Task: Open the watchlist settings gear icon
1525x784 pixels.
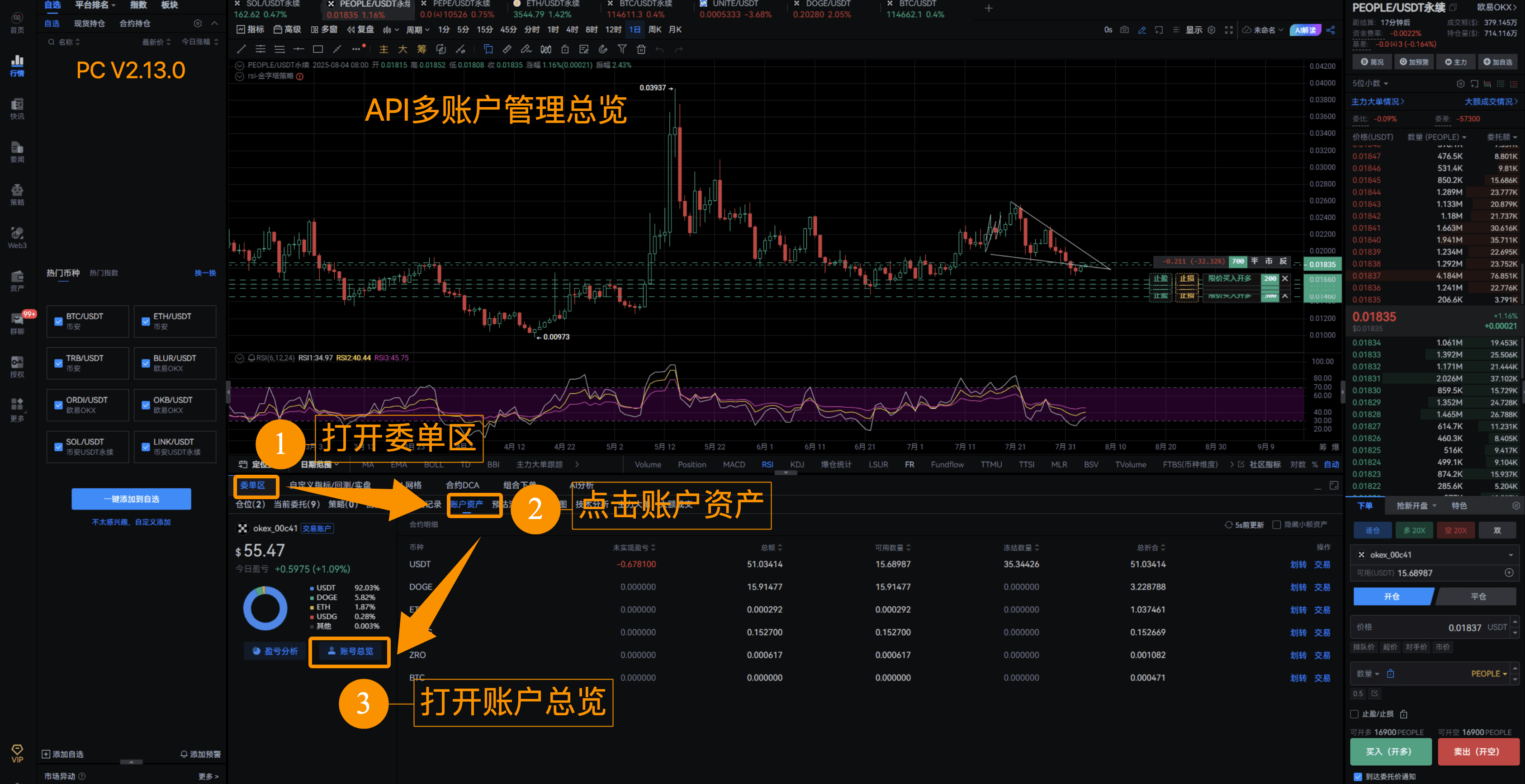Action: click(x=198, y=23)
